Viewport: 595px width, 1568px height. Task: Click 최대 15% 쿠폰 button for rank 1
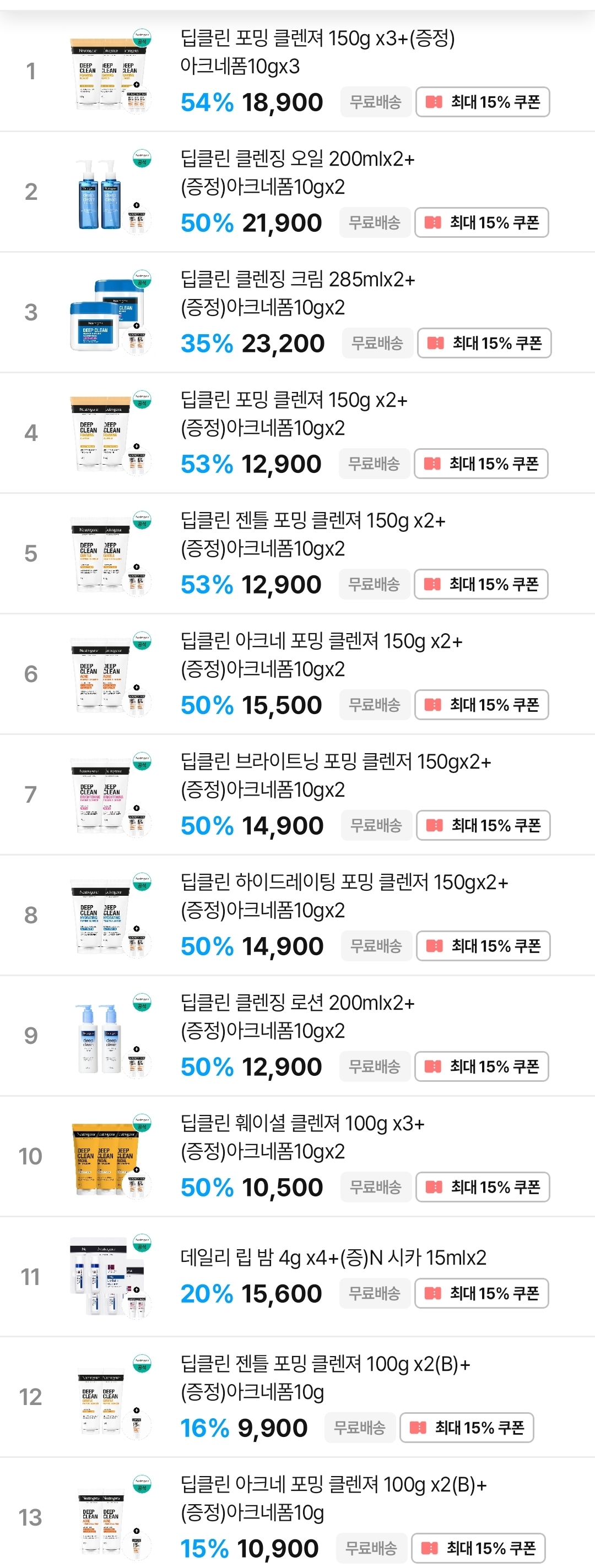(x=482, y=102)
